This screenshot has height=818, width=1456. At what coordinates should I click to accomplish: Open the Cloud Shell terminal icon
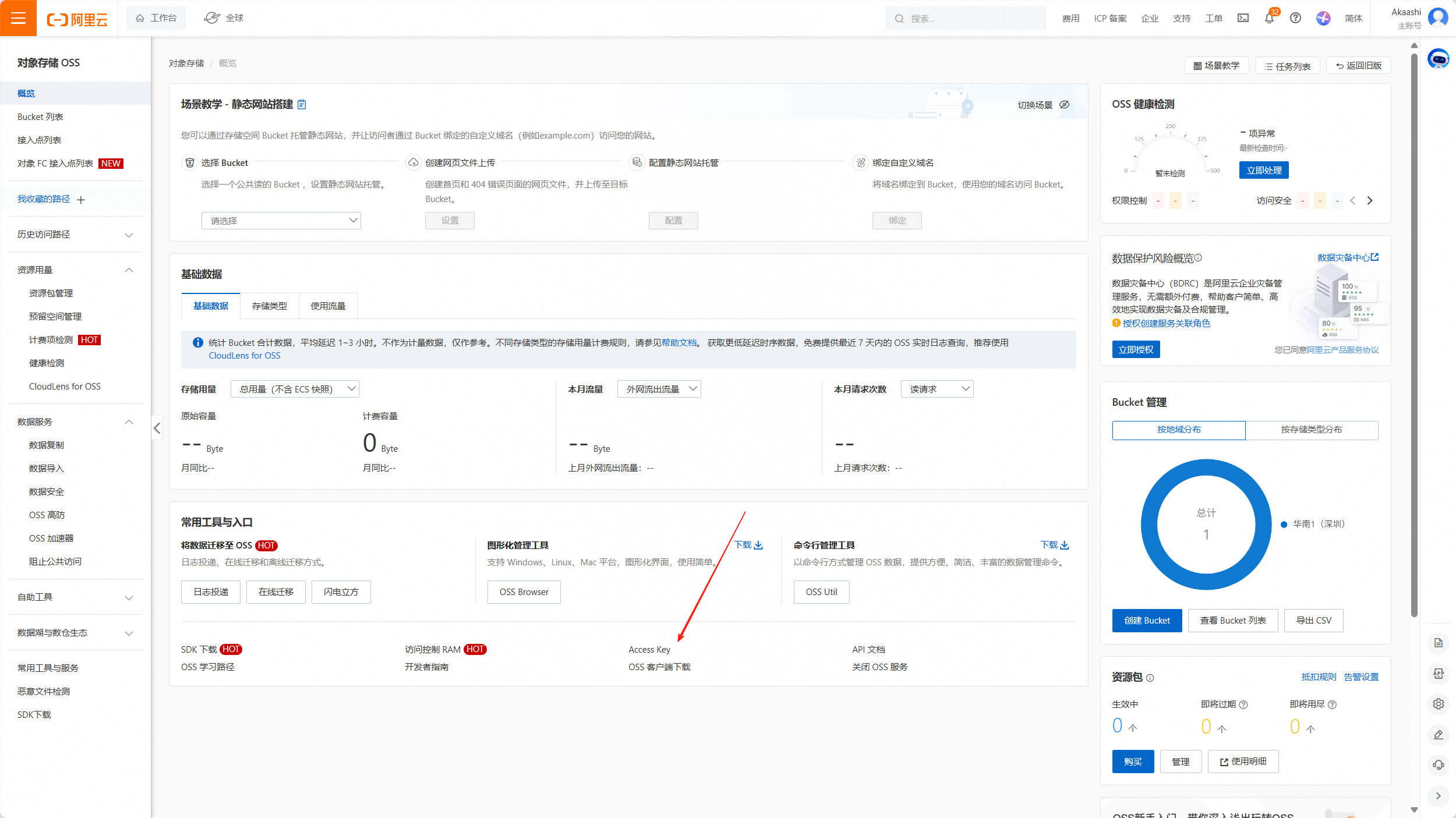click(x=1243, y=18)
